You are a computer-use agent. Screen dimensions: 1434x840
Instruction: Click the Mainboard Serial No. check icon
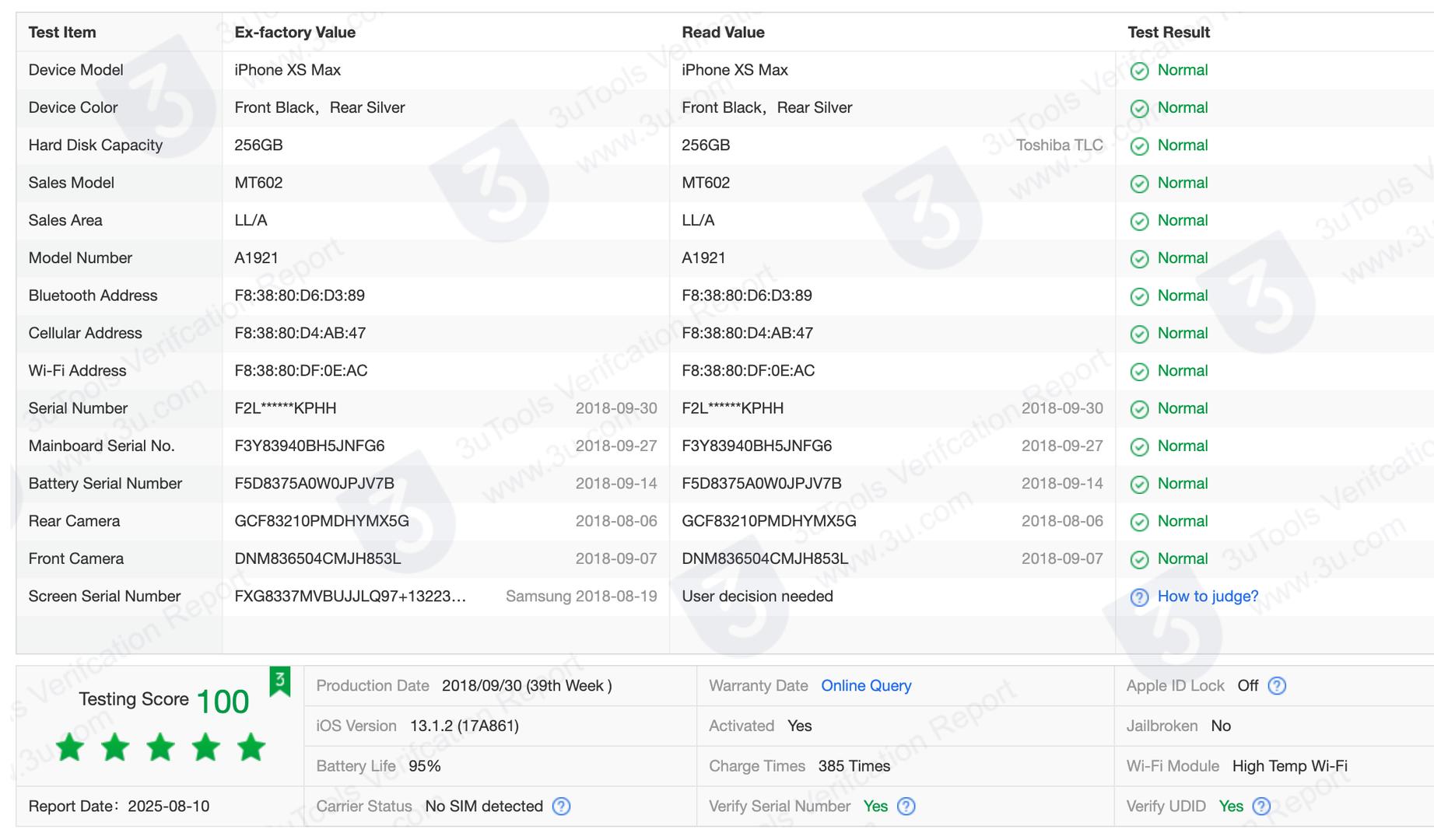click(x=1139, y=447)
